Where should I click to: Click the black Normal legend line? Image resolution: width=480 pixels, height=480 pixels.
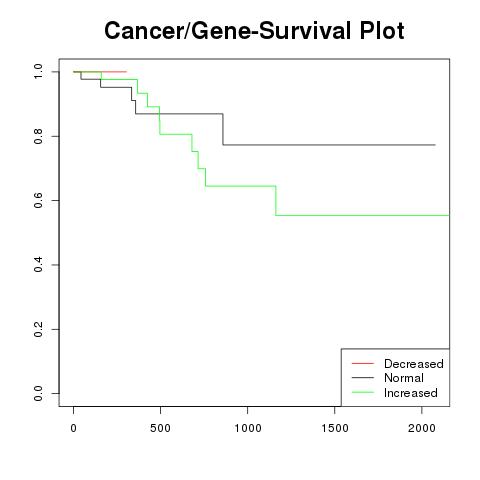pos(363,378)
